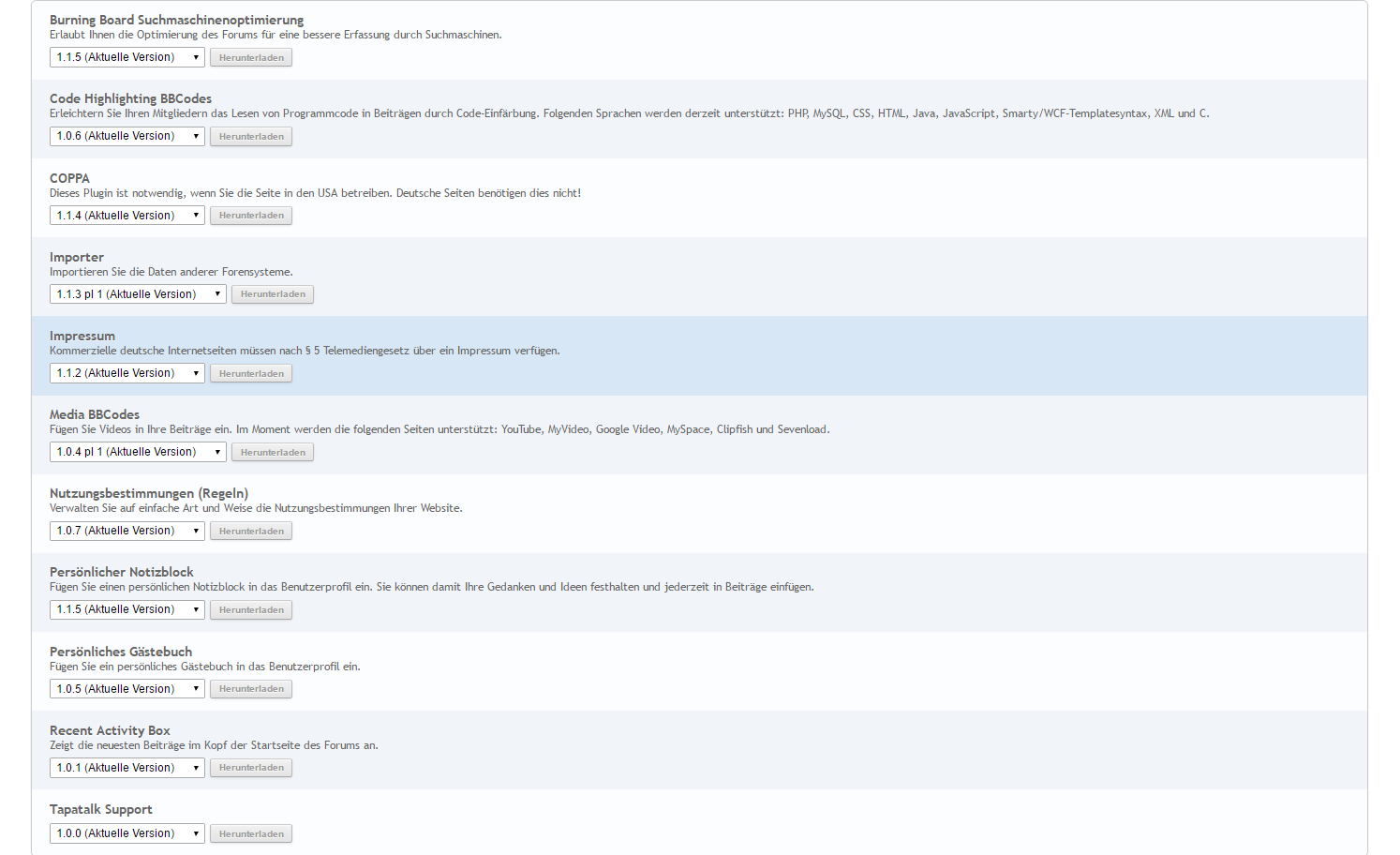Open COPPA version dropdown
This screenshot has width=1400, height=855.
pyautogui.click(x=127, y=216)
